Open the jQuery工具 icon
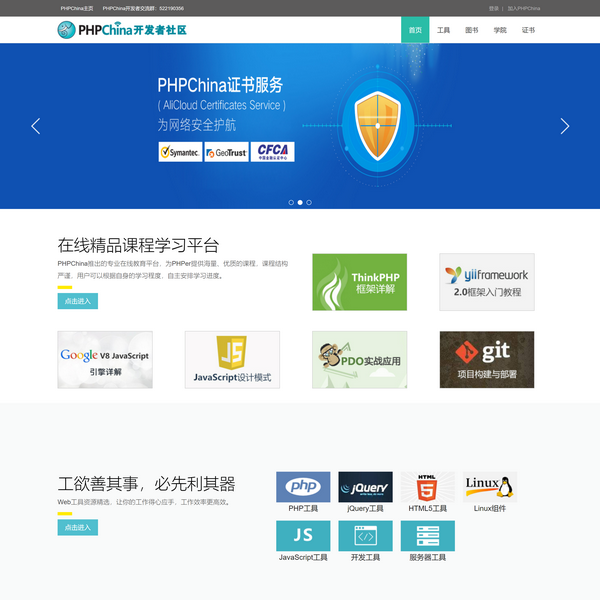Image resolution: width=600 pixels, height=600 pixels. point(365,487)
